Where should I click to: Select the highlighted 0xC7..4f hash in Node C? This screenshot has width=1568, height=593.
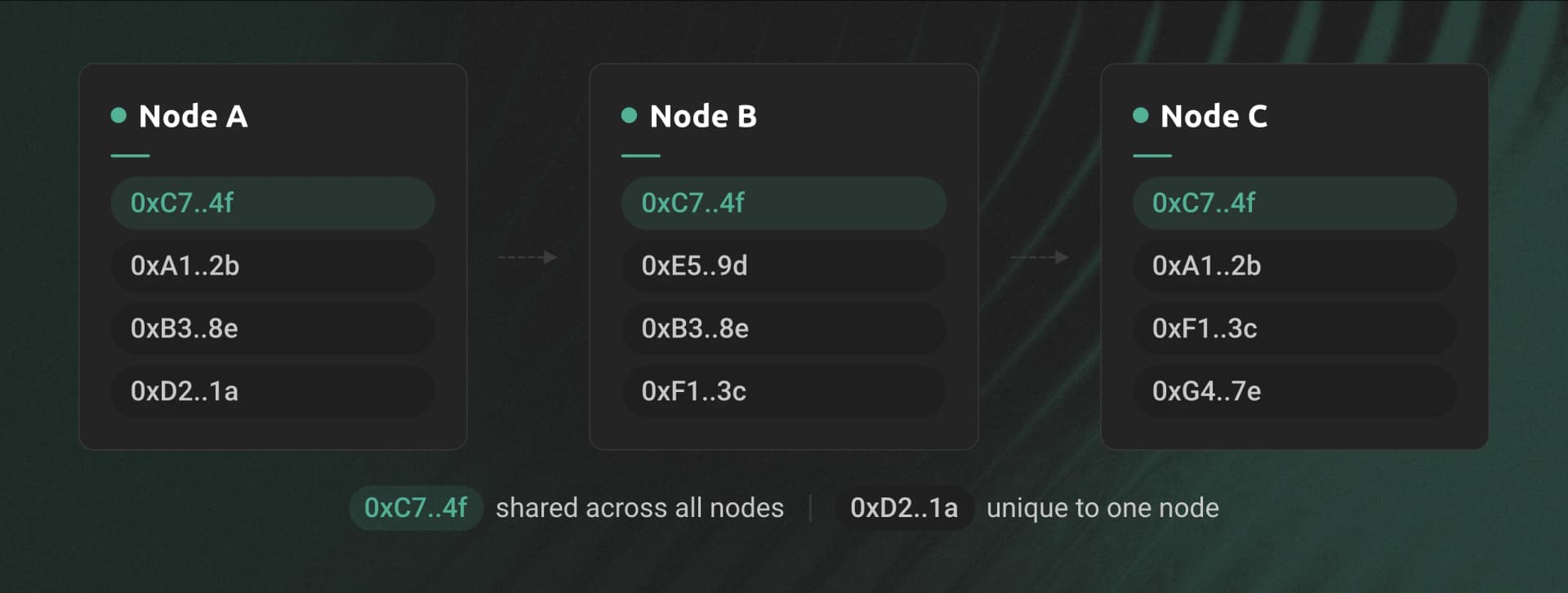click(1294, 203)
